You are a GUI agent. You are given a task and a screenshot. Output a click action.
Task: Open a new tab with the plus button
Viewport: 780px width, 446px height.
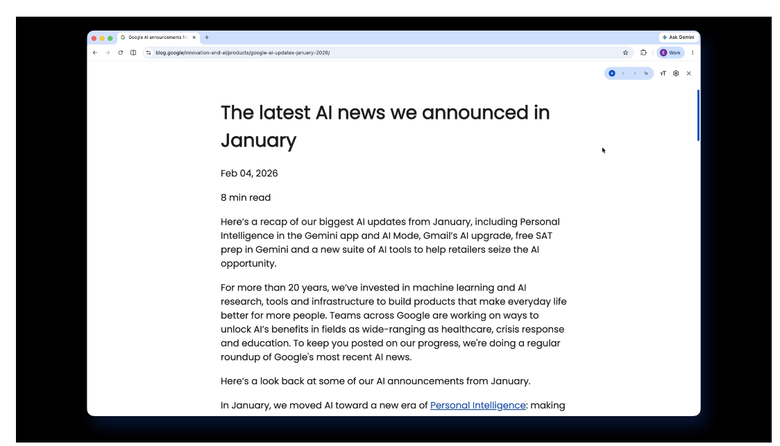point(207,37)
